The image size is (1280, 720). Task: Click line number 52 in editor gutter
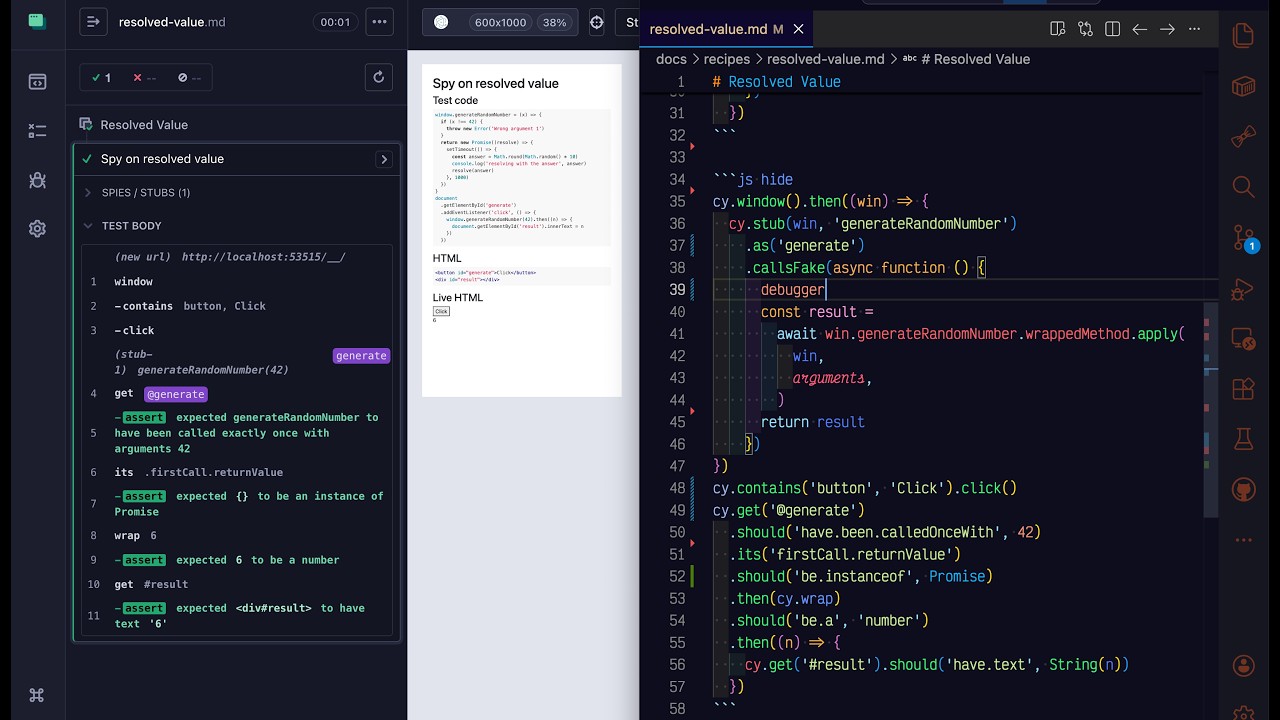[677, 576]
